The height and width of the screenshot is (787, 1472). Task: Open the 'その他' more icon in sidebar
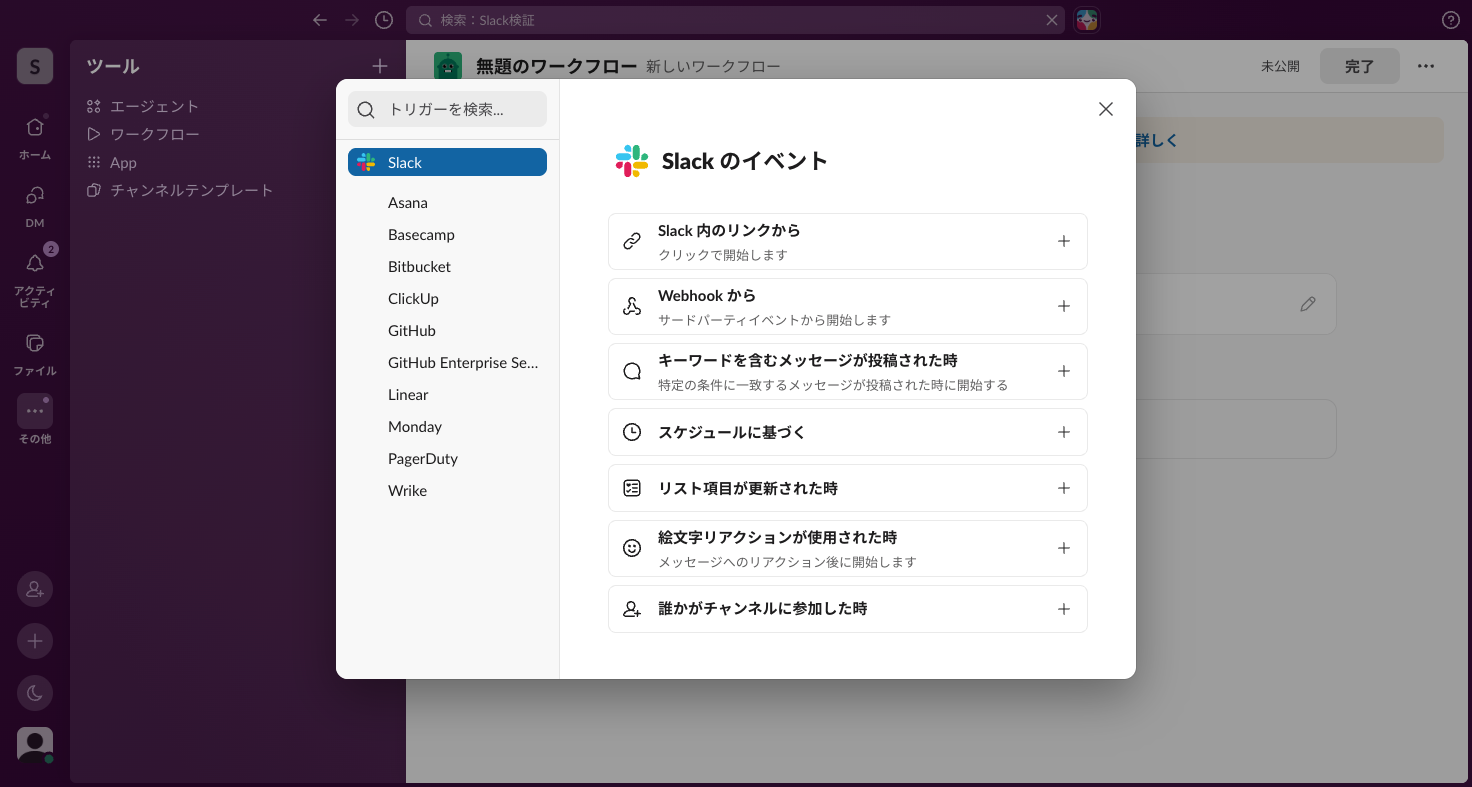[x=35, y=411]
